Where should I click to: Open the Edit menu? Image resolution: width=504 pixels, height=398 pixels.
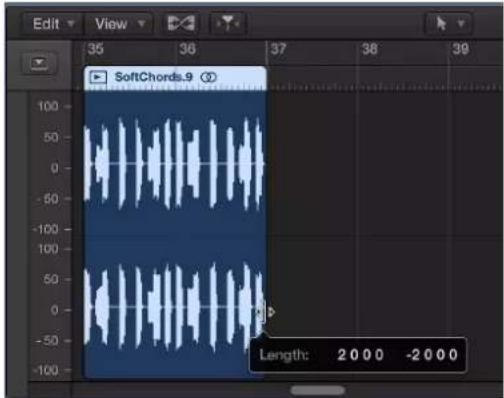[x=53, y=24]
